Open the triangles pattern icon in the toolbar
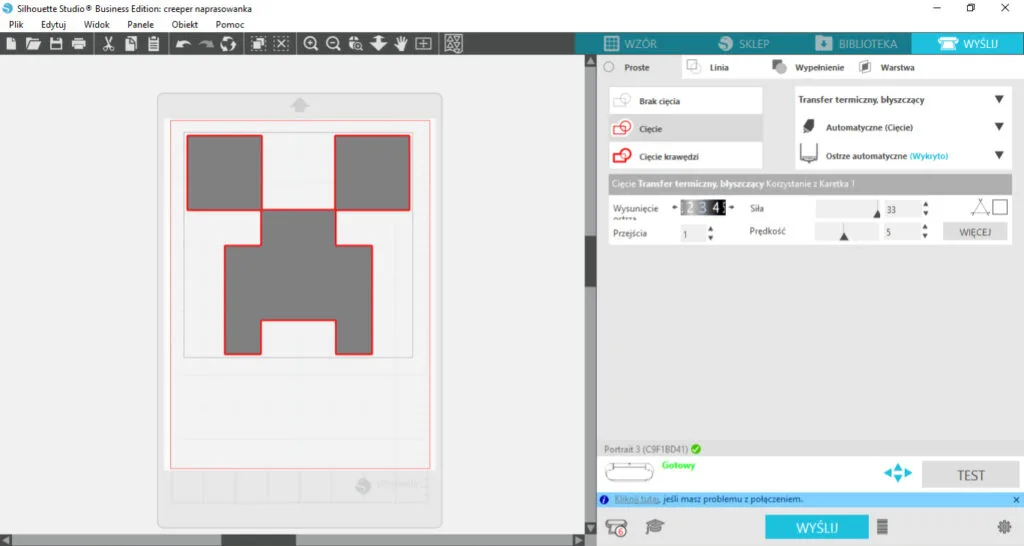This screenshot has width=1024, height=546. click(x=453, y=44)
